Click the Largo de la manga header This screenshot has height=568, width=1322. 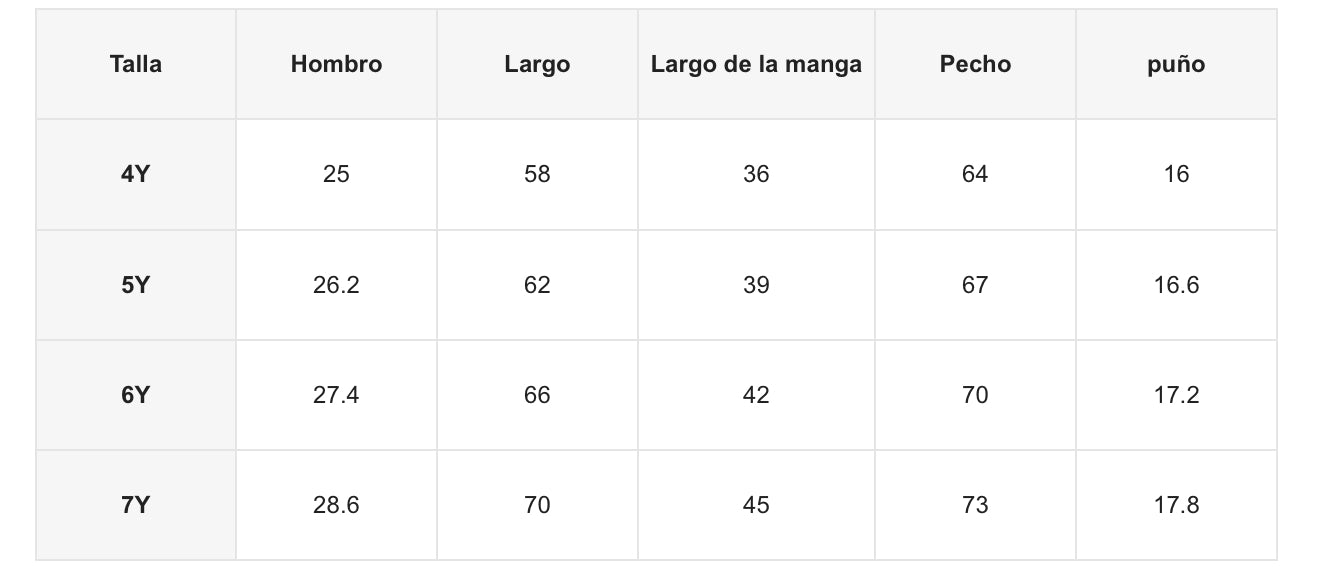coord(756,65)
